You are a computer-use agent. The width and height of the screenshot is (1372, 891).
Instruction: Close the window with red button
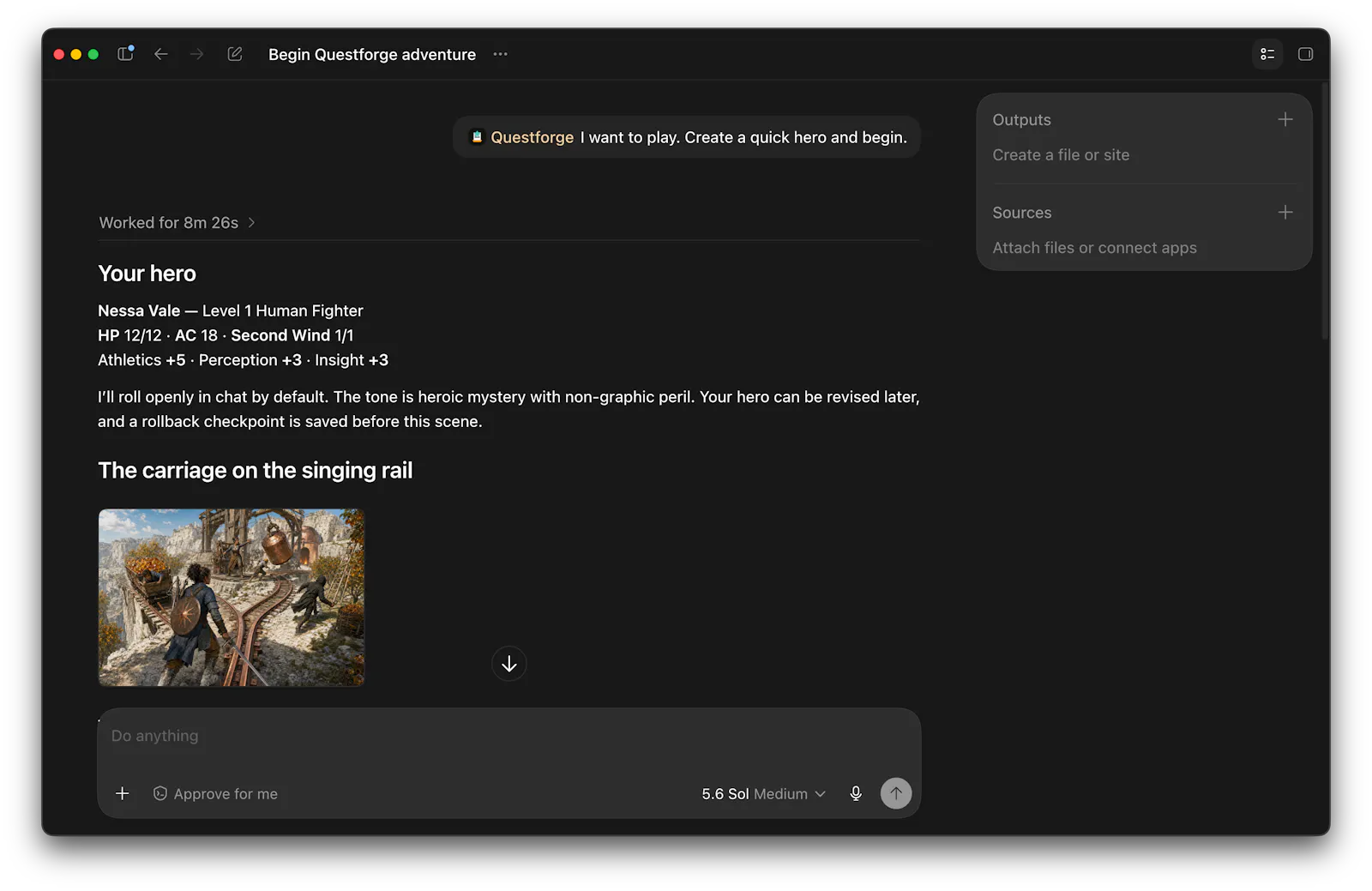[59, 54]
